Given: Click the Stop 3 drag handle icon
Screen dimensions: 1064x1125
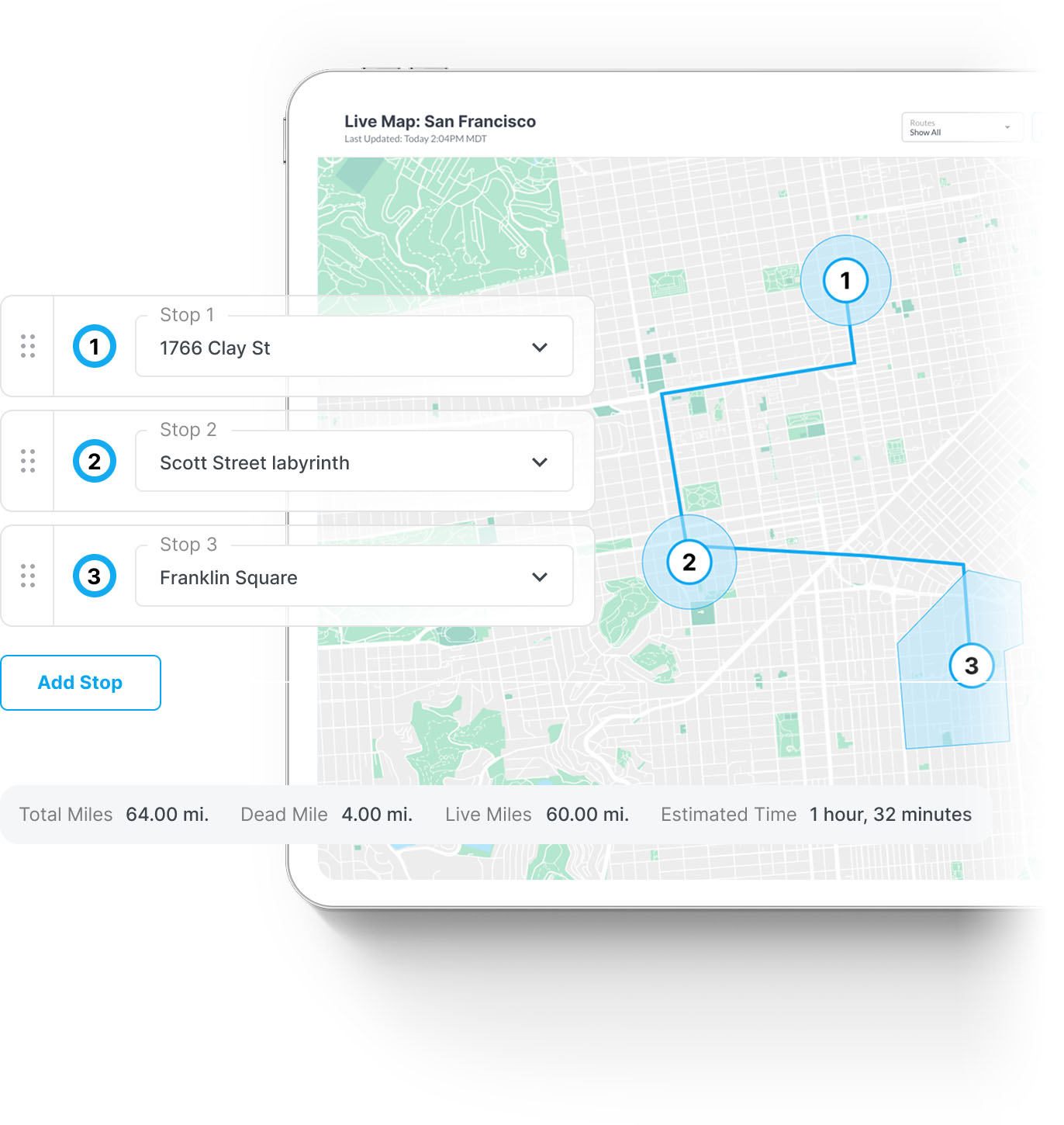Looking at the screenshot, I should [x=28, y=576].
